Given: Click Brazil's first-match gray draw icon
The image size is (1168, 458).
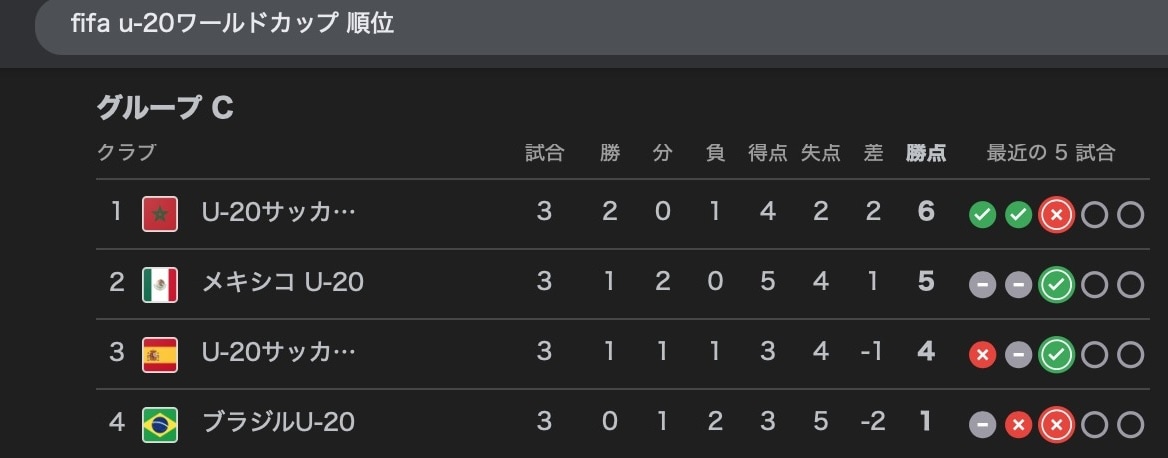Looking at the screenshot, I should coord(982,425).
